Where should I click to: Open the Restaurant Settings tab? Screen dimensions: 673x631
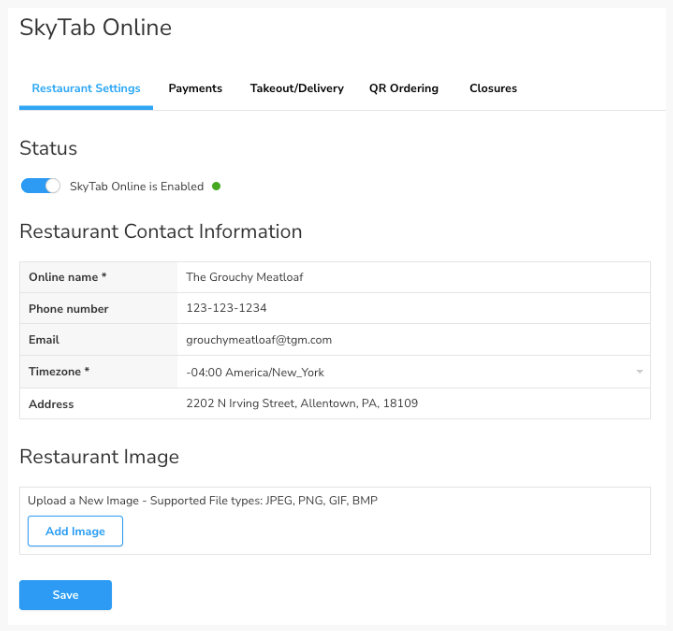pos(86,88)
